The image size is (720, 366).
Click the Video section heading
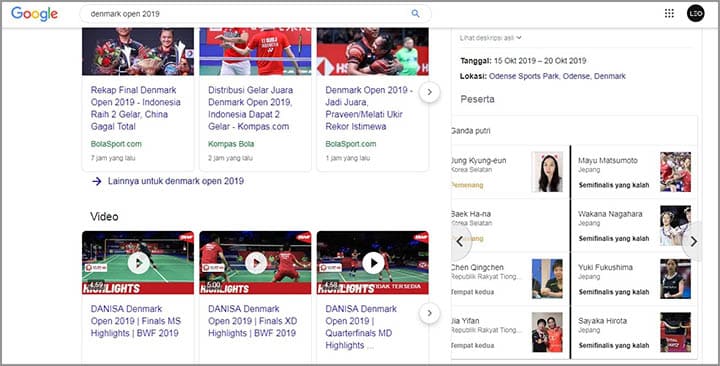[104, 216]
